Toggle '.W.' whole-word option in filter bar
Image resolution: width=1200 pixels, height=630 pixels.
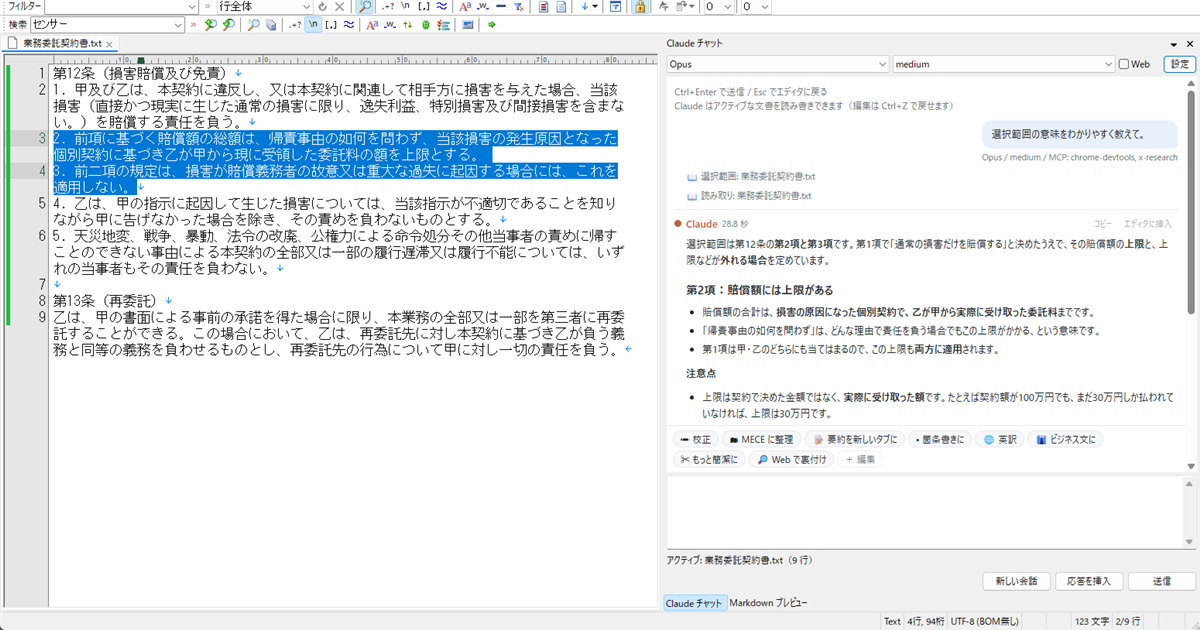[484, 7]
